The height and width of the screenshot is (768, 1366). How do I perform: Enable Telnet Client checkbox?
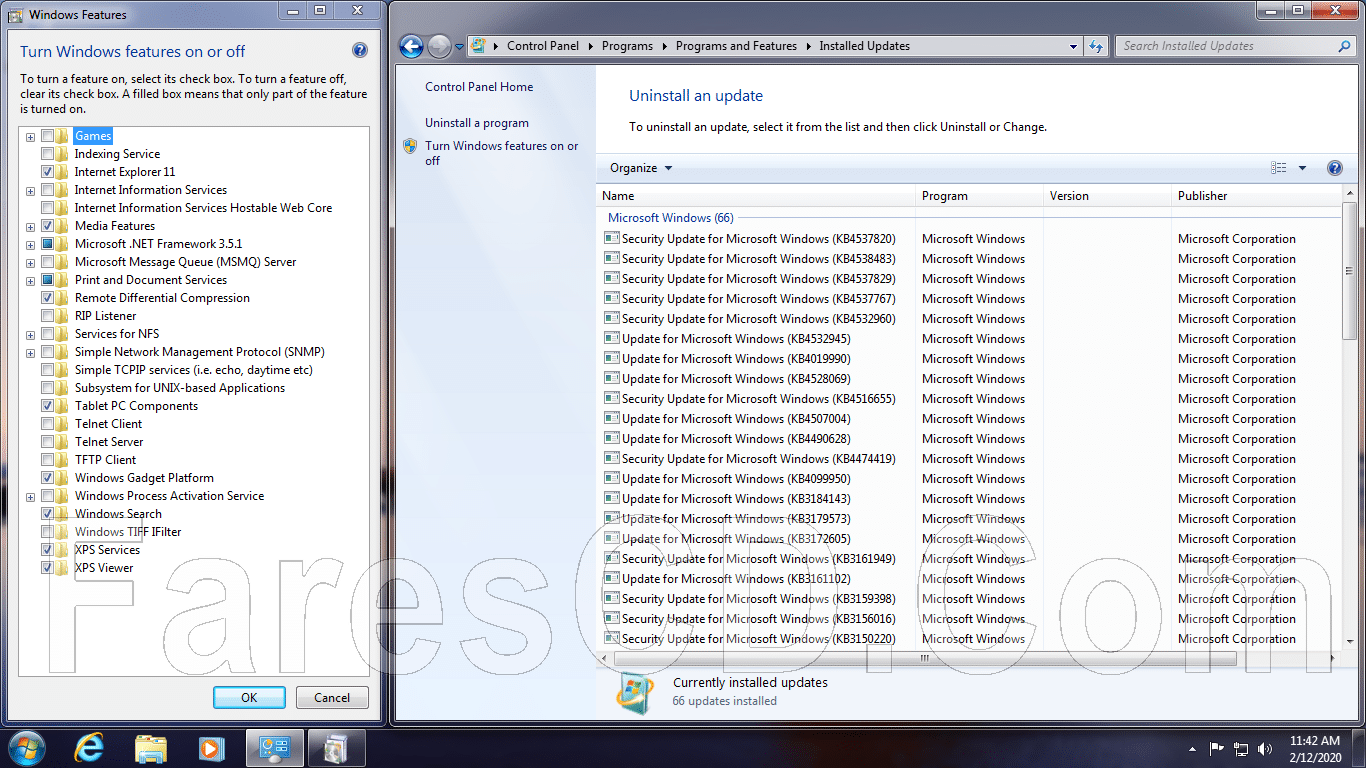click(x=47, y=424)
